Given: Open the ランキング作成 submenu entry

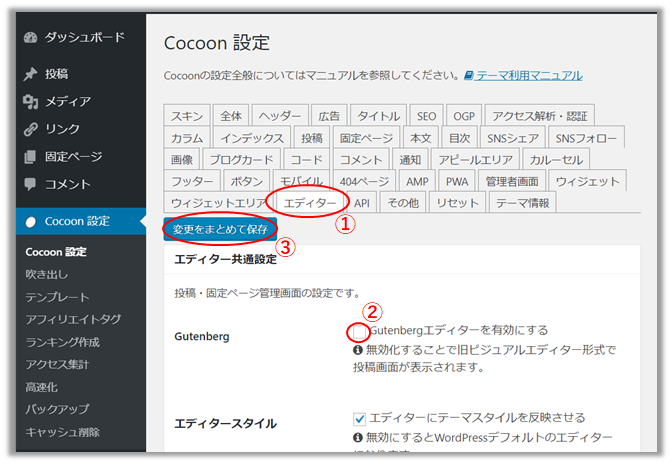Looking at the screenshot, I should (x=62, y=342).
